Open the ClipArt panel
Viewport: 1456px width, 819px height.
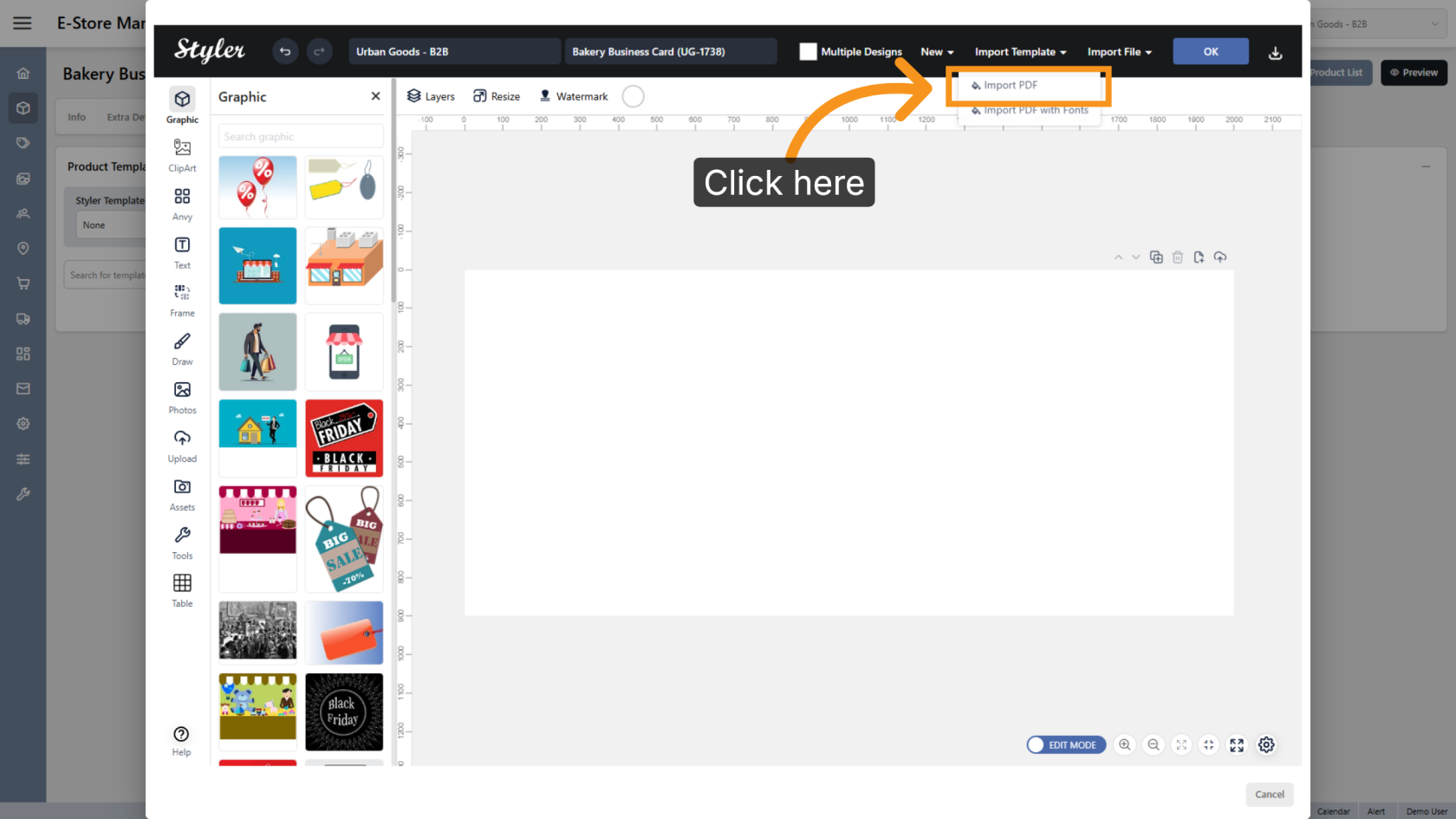tap(182, 155)
